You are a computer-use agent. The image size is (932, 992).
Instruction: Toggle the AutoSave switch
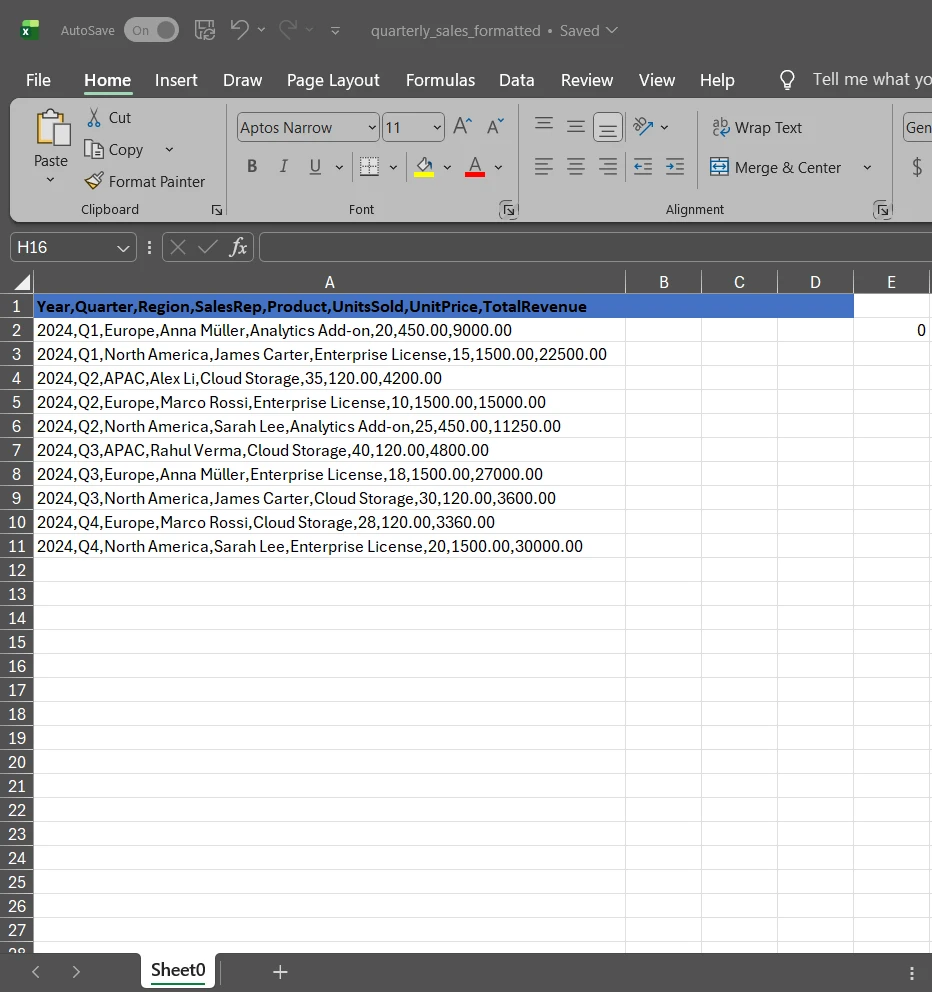point(151,30)
